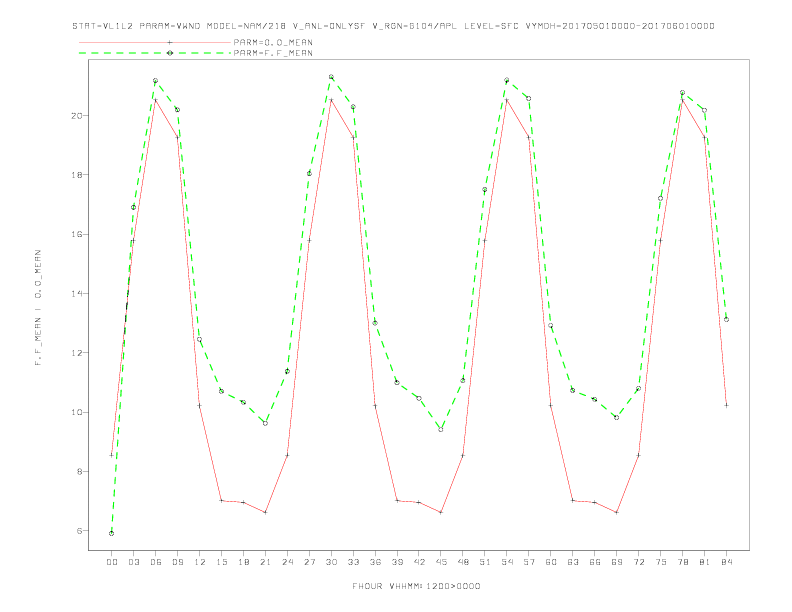Click x-axis tick label 81
Image resolution: width=792 pixels, height=612 pixels.
(705, 562)
